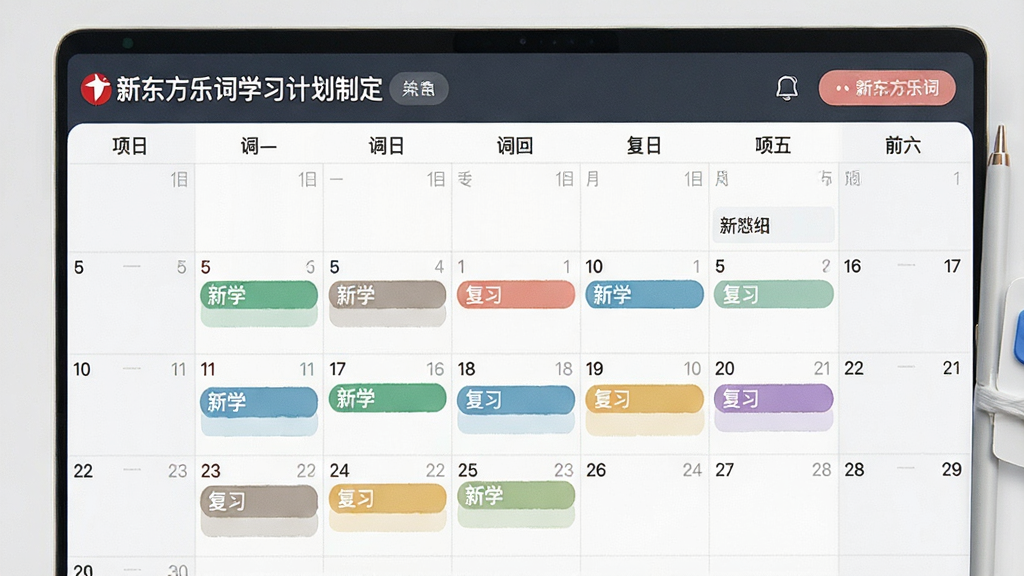Open the taupe 复习 event on date 23

259,501
